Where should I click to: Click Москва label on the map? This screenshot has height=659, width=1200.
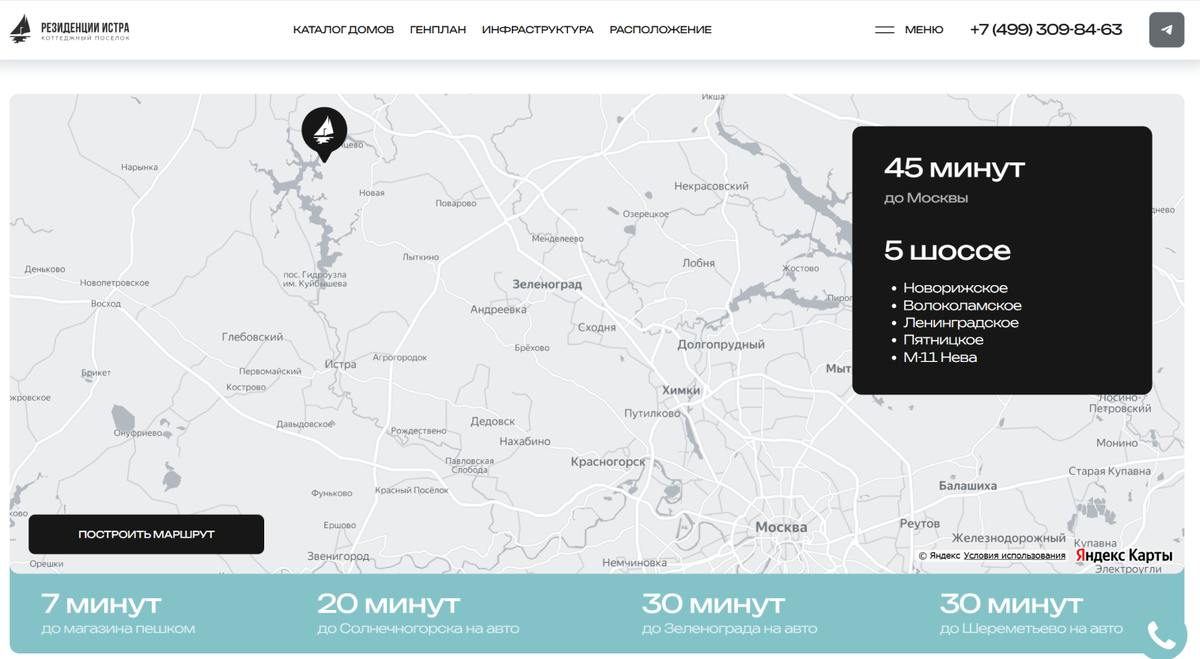click(781, 527)
